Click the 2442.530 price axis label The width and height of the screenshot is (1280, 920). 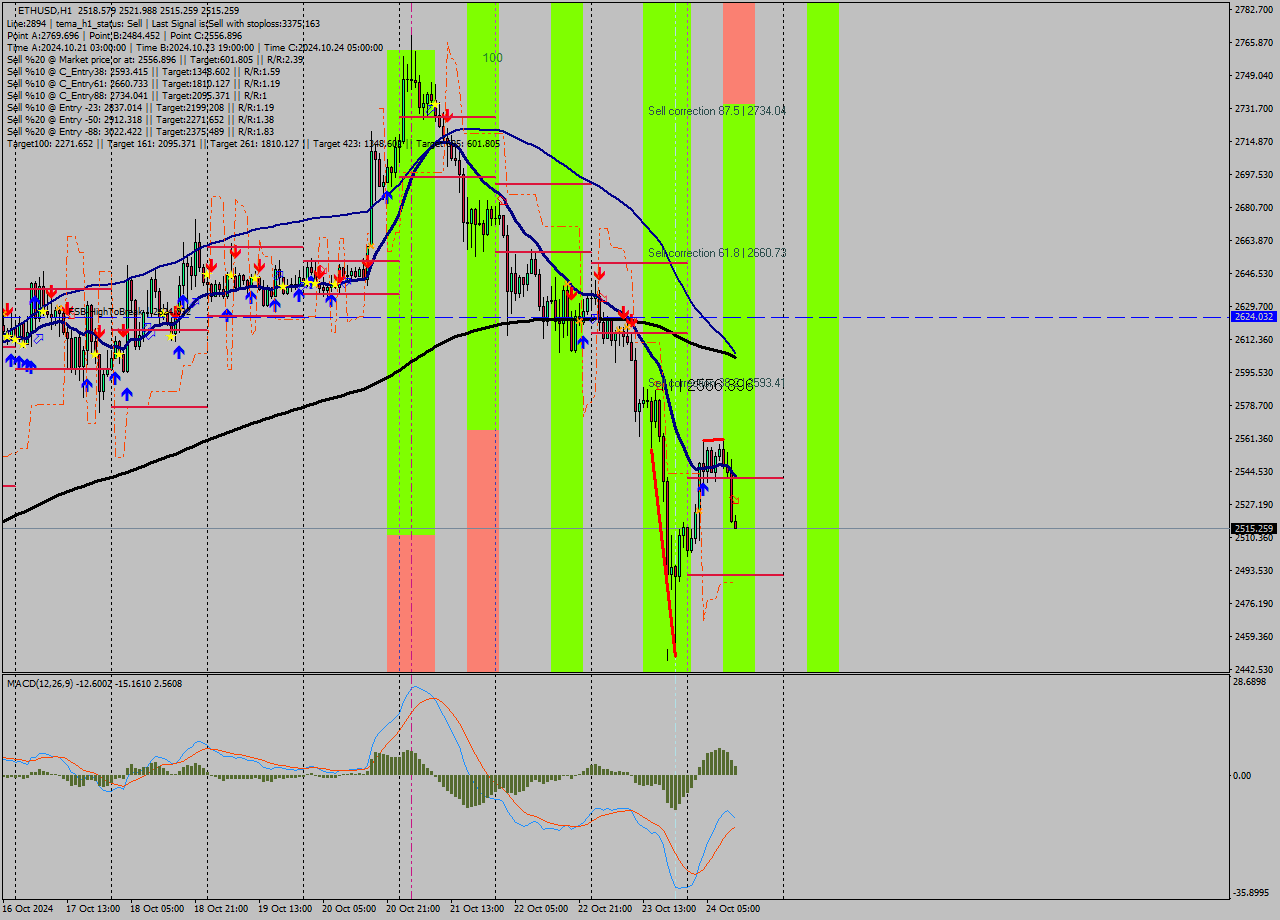pos(1254,669)
